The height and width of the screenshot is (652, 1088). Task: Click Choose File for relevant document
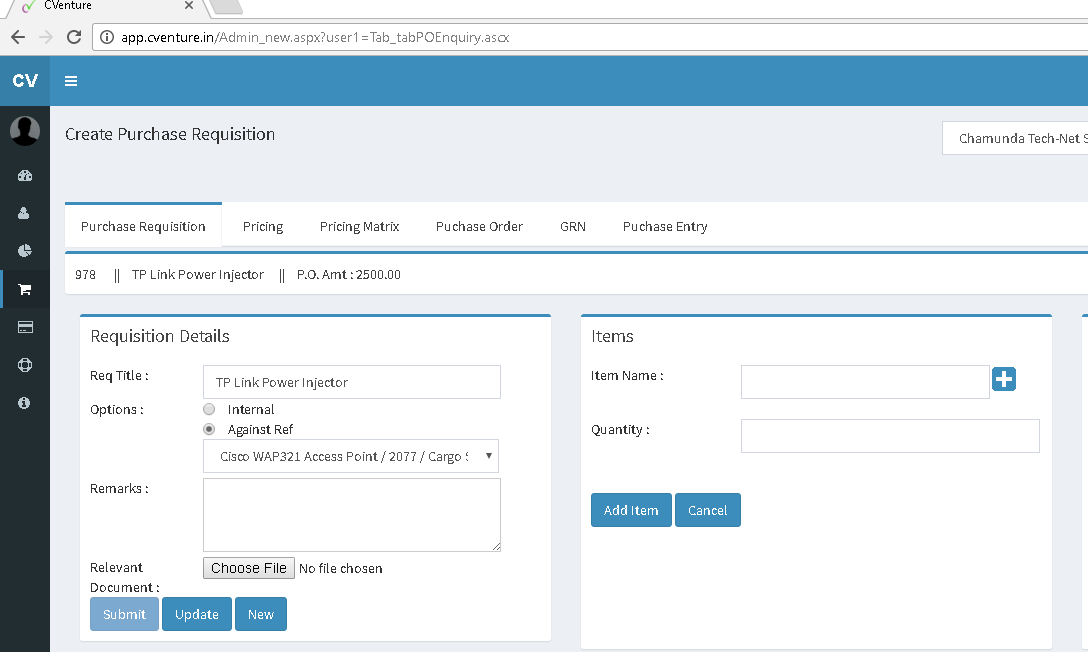pyautogui.click(x=249, y=568)
